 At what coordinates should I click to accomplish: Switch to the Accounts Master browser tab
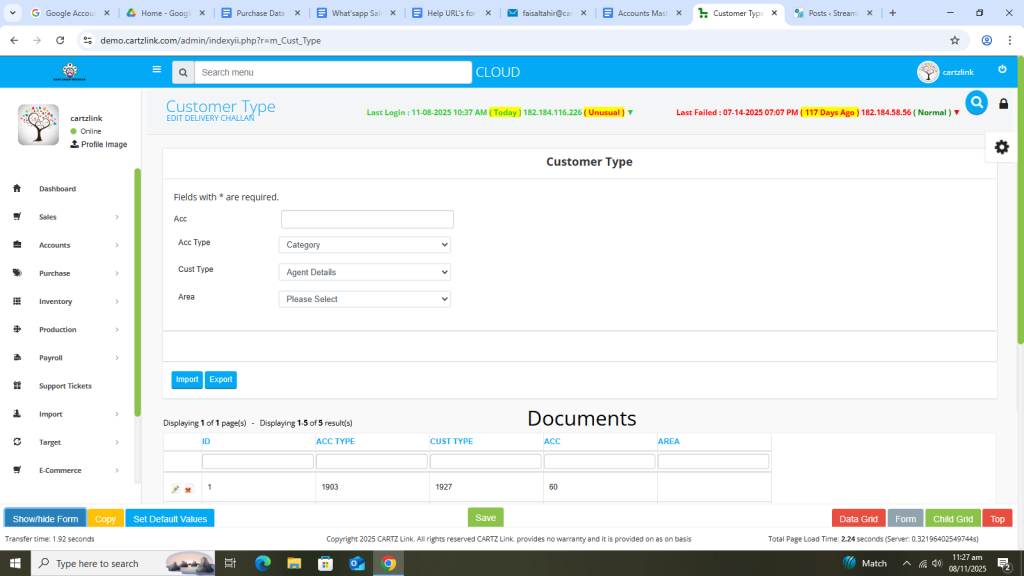(641, 13)
